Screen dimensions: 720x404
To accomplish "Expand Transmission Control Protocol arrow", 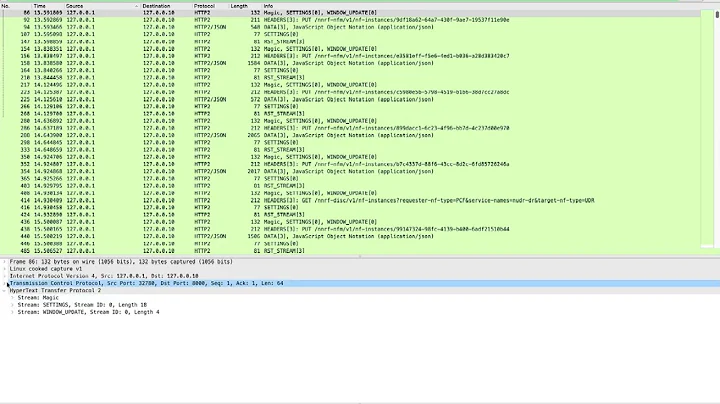I will point(6,284).
